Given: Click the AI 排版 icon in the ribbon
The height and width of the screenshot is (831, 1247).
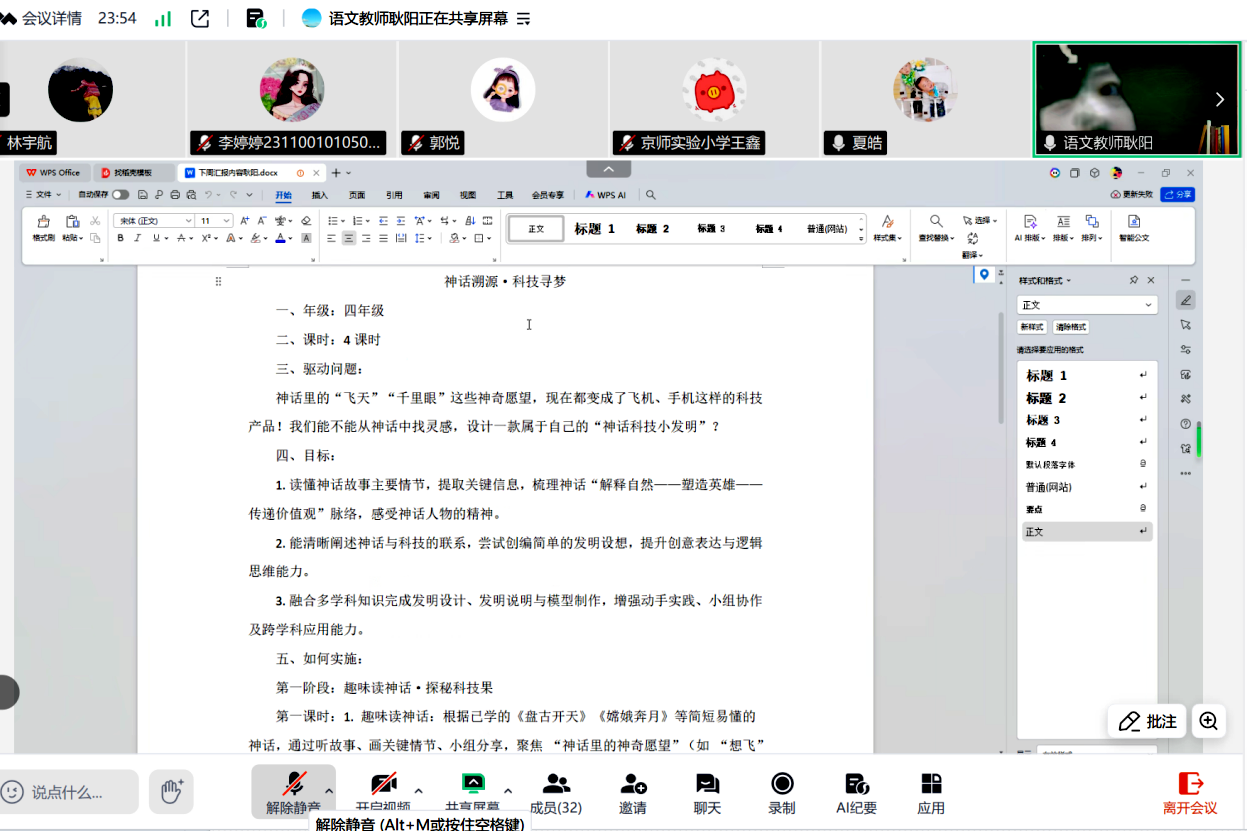Looking at the screenshot, I should point(1030,223).
